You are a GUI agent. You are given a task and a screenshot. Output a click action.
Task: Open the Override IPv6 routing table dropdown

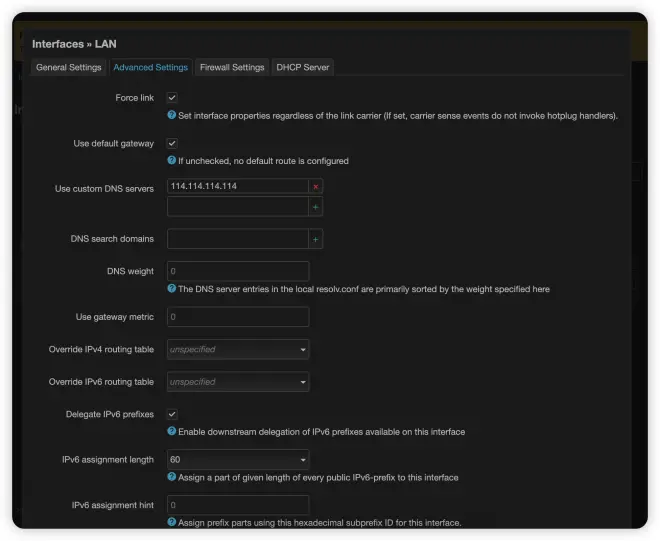[x=238, y=382]
